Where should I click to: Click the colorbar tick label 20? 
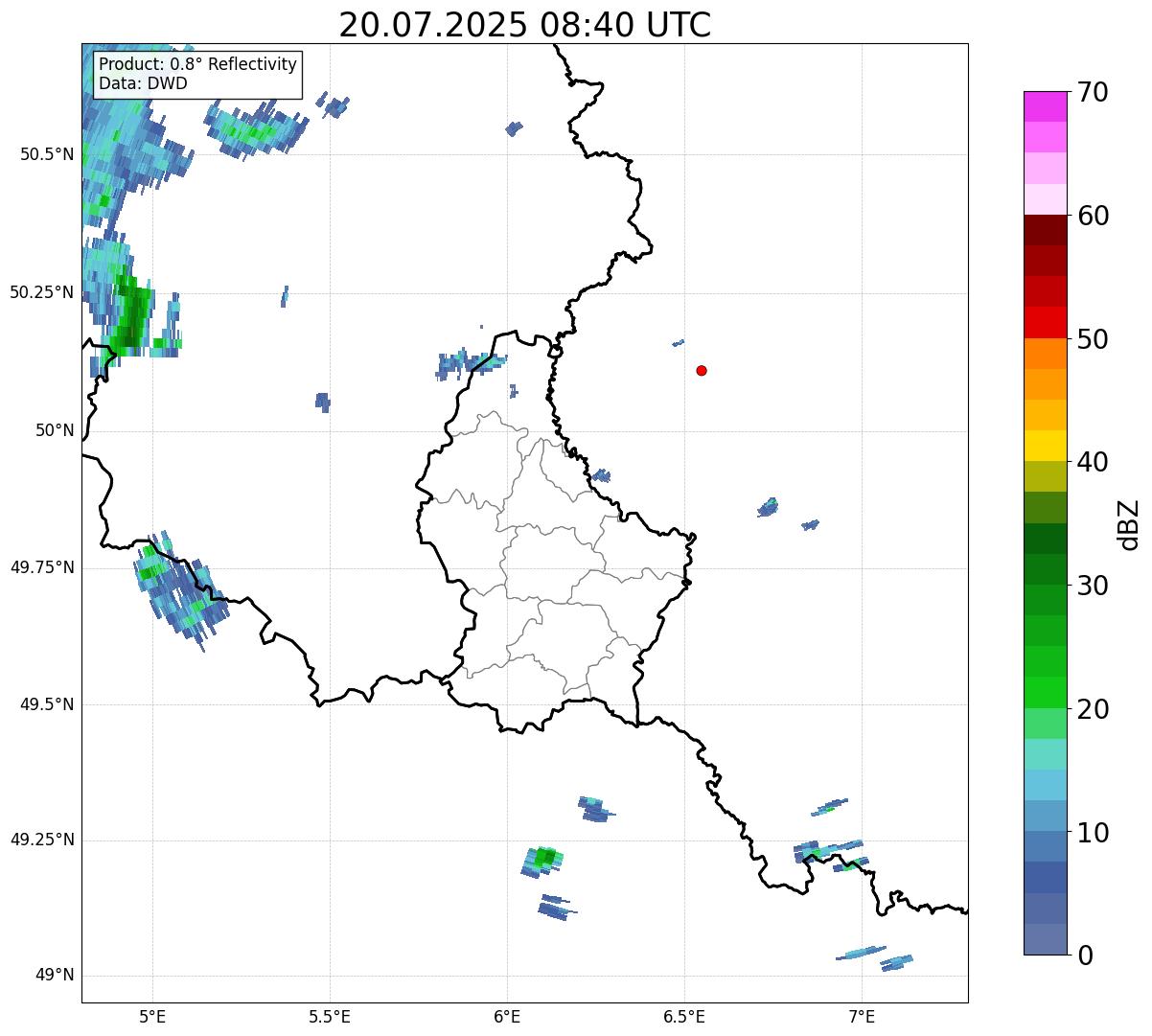(x=1093, y=709)
